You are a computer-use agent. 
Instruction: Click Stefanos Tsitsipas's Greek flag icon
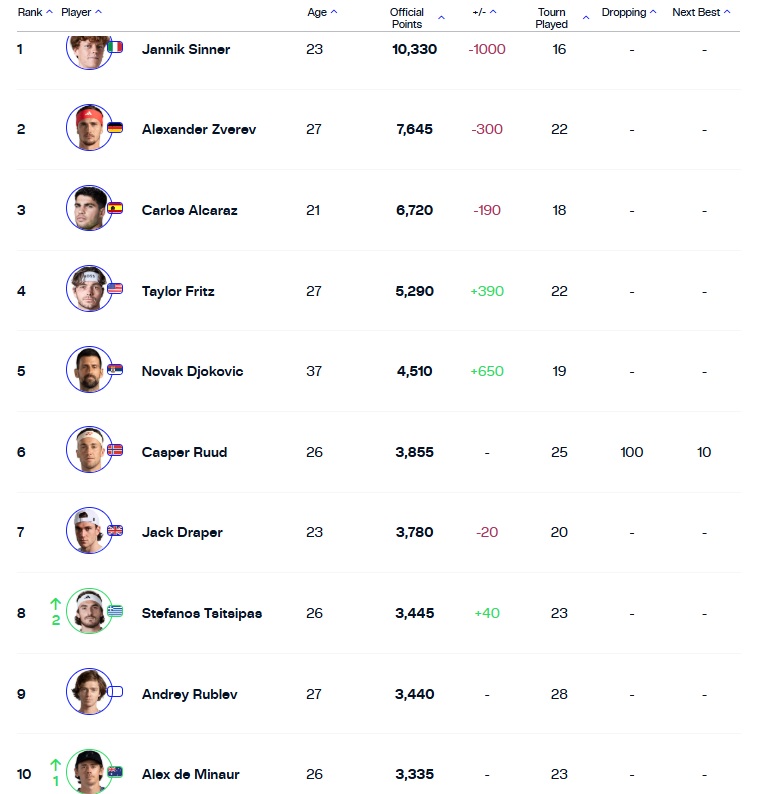pyautogui.click(x=115, y=612)
